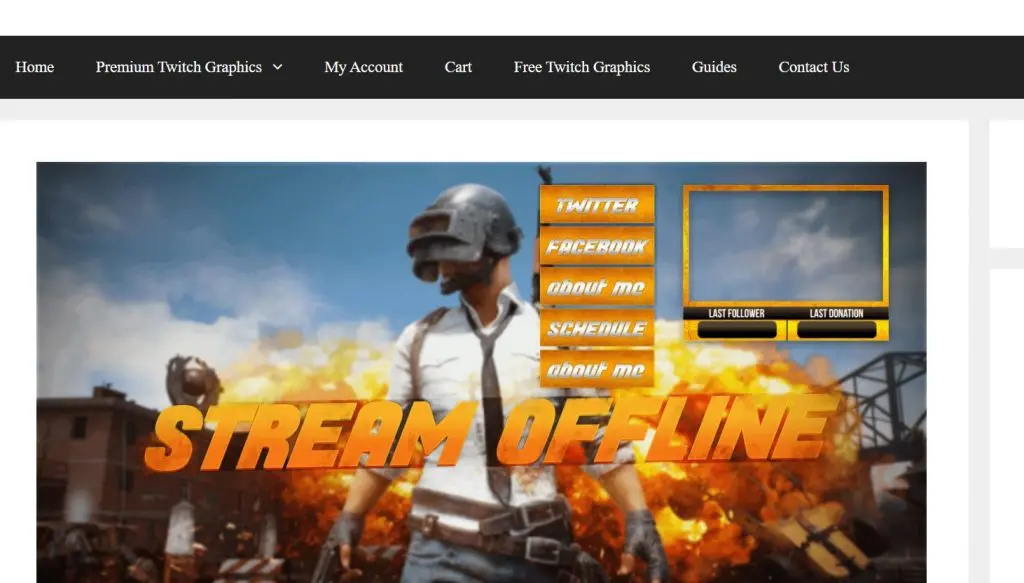Select Guides in the navigation bar
Screen dimensions: 1024x583
pyautogui.click(x=713, y=67)
